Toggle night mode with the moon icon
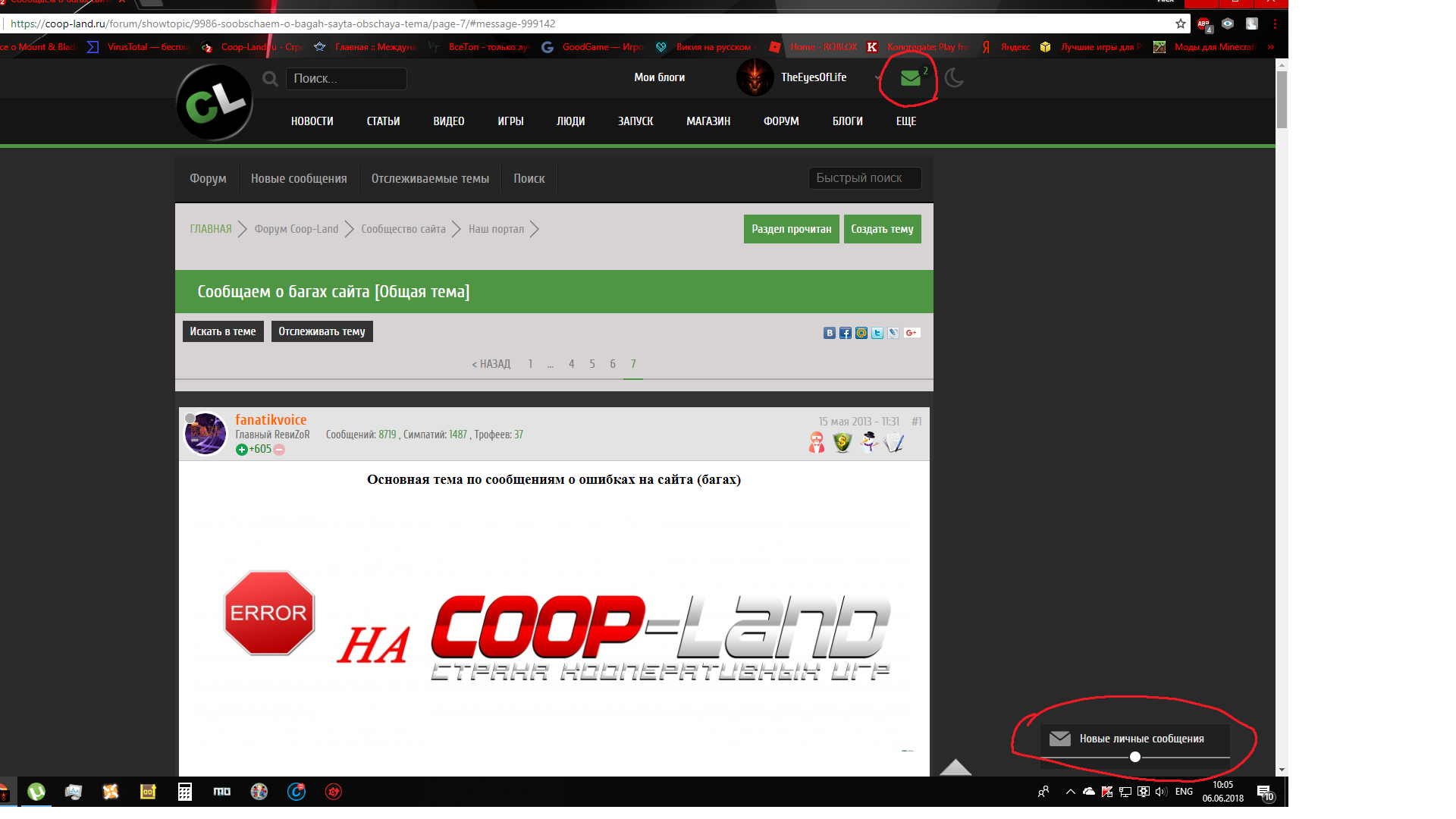Screen dimensions: 1456x819 click(954, 77)
